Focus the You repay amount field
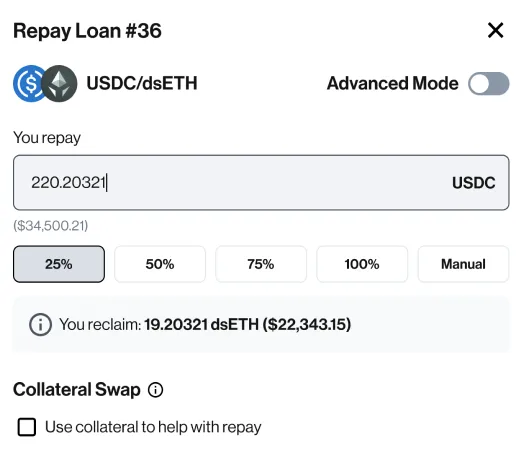524x458 pixels. click(261, 182)
